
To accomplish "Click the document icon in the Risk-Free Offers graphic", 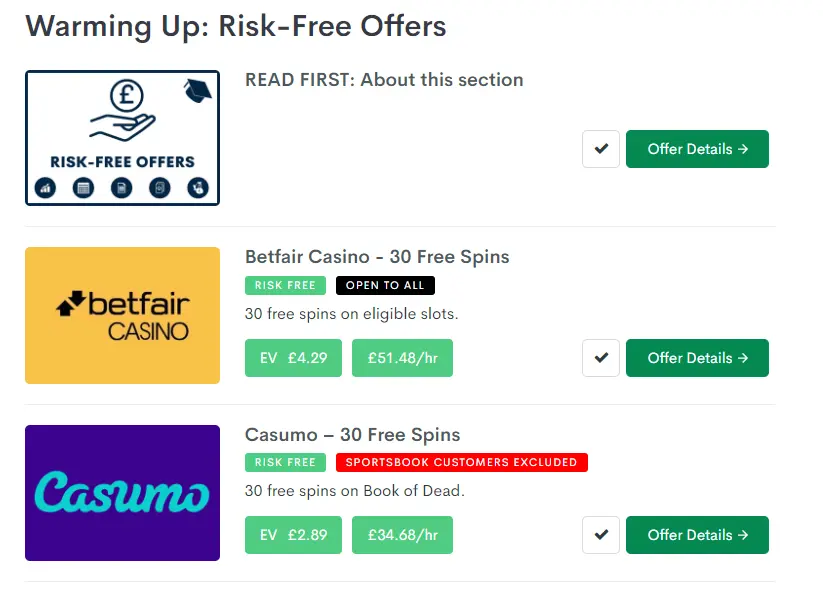I will (122, 188).
